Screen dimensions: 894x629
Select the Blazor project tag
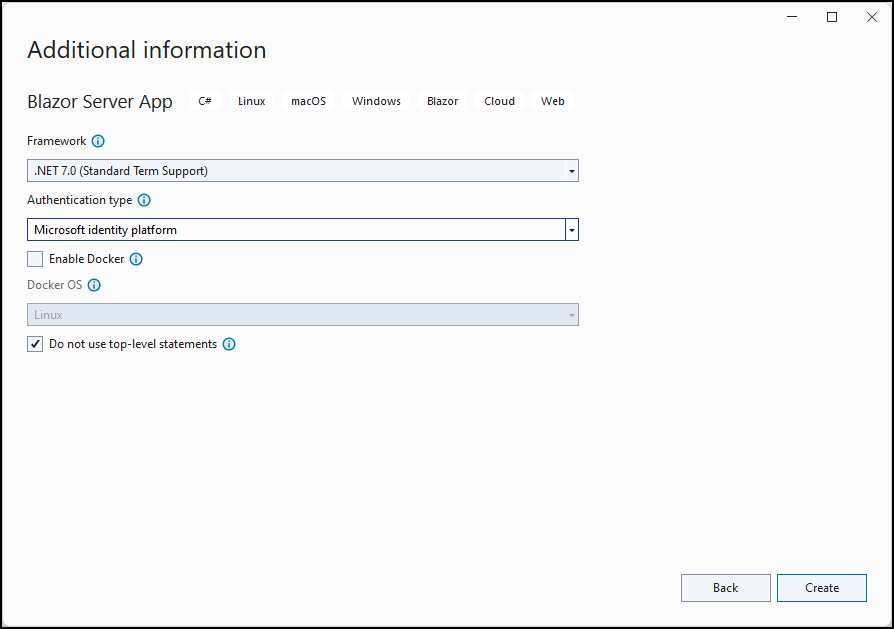pos(442,101)
